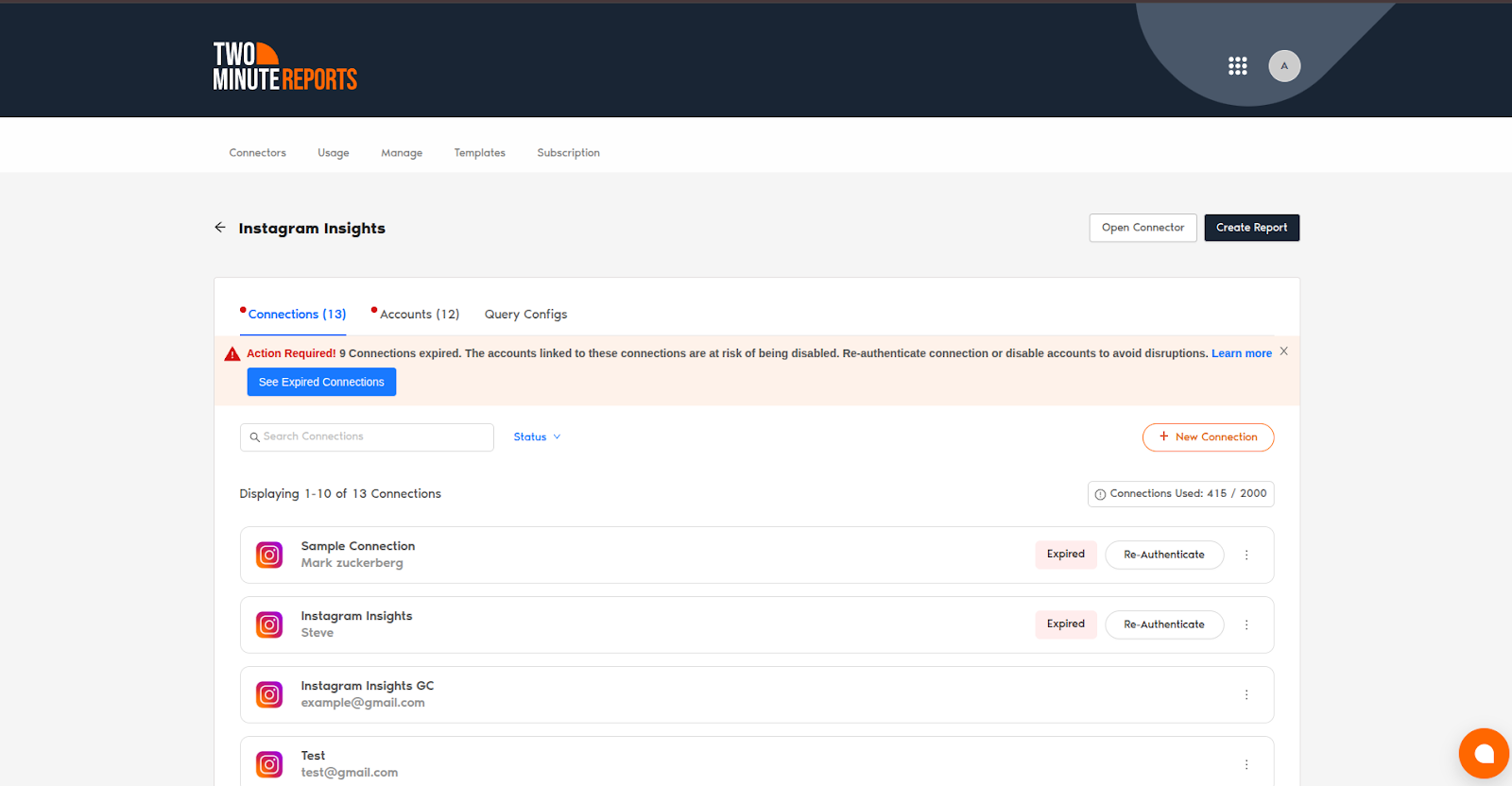
Task: Open the Usage navigation tab
Action: [x=334, y=153]
